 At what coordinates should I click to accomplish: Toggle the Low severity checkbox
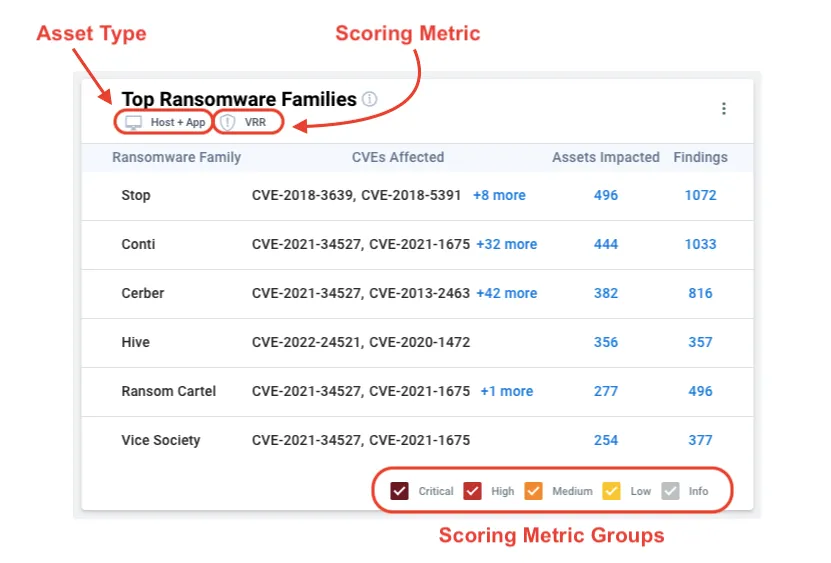point(611,491)
